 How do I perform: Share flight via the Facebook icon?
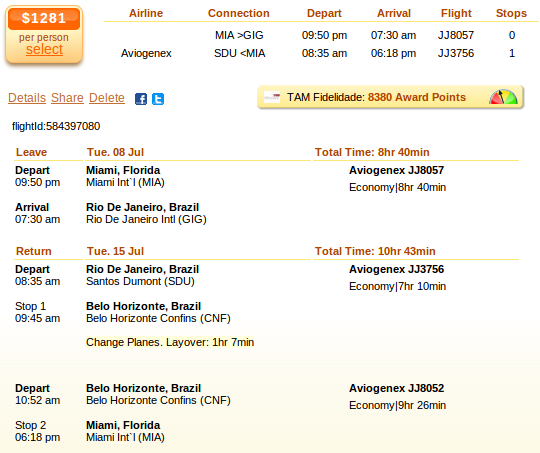[x=141, y=99]
